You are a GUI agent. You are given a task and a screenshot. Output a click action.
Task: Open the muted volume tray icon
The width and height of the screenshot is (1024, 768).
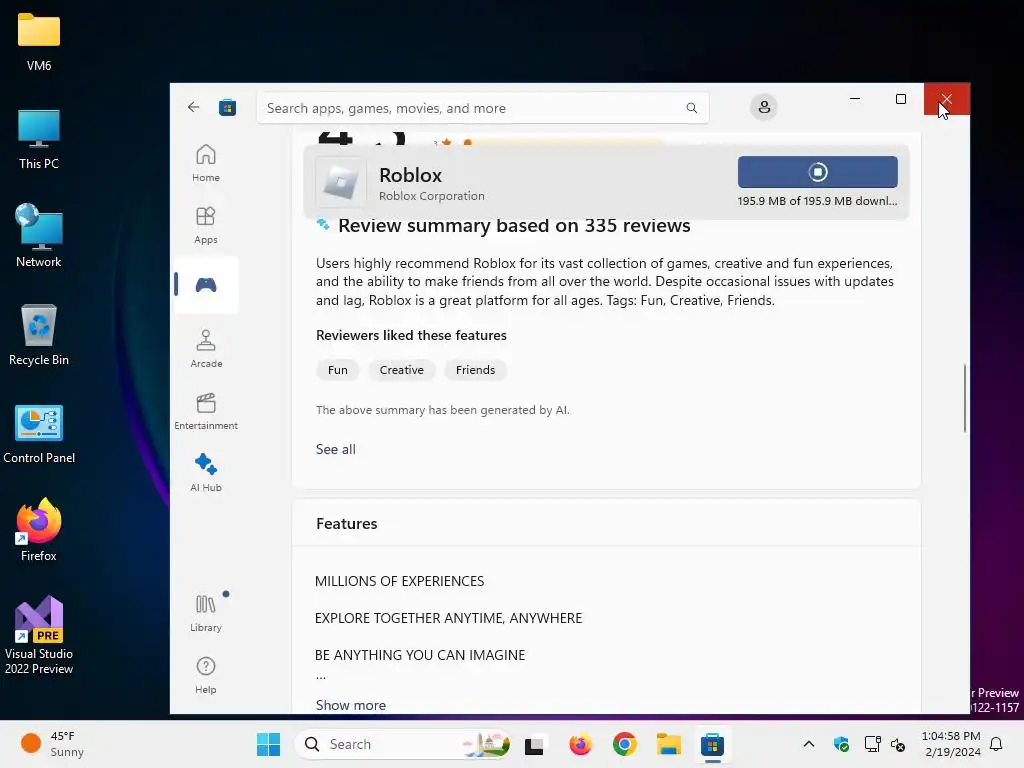898,744
